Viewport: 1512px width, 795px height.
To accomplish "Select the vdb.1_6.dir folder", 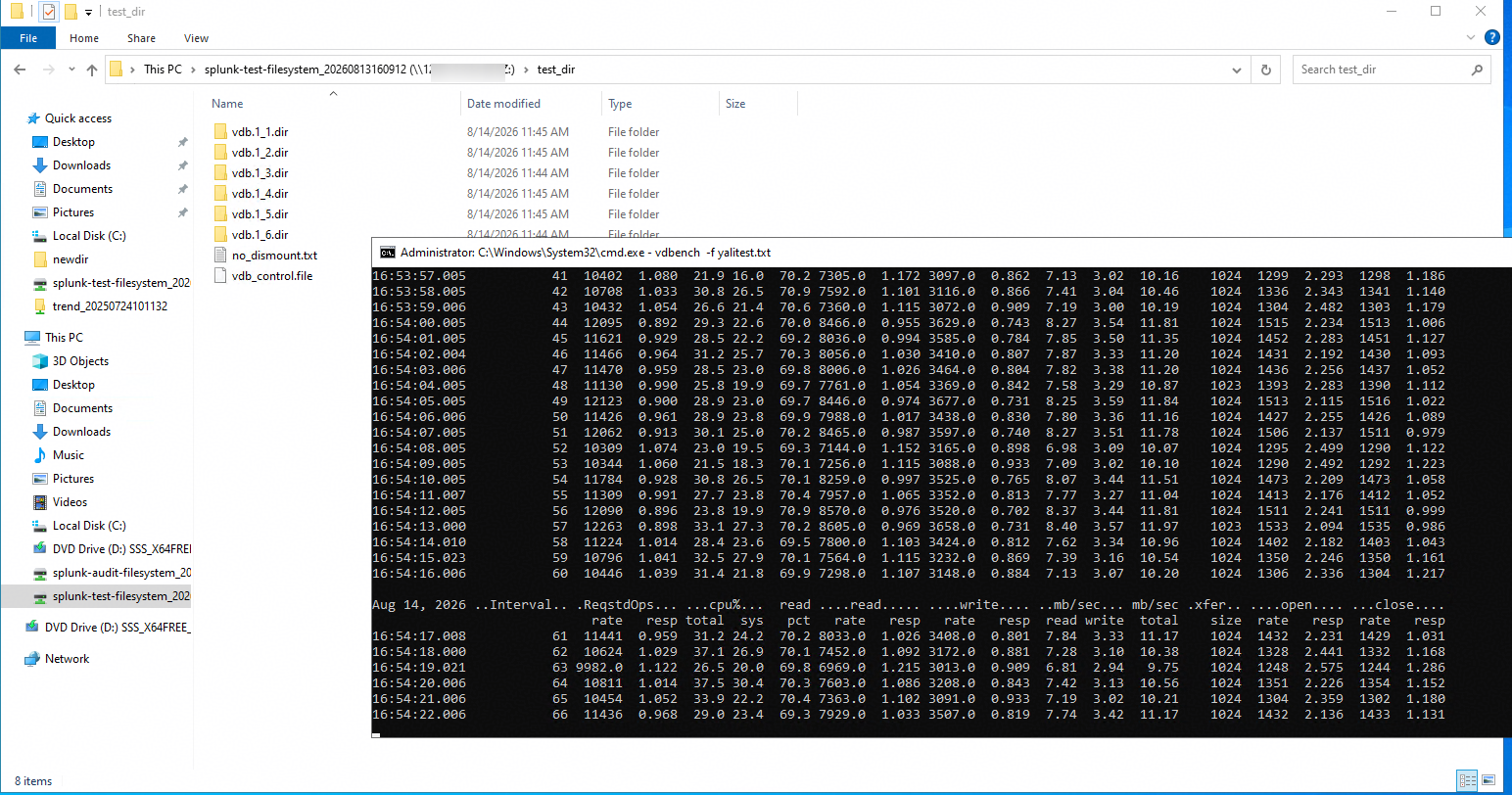I will click(x=260, y=235).
